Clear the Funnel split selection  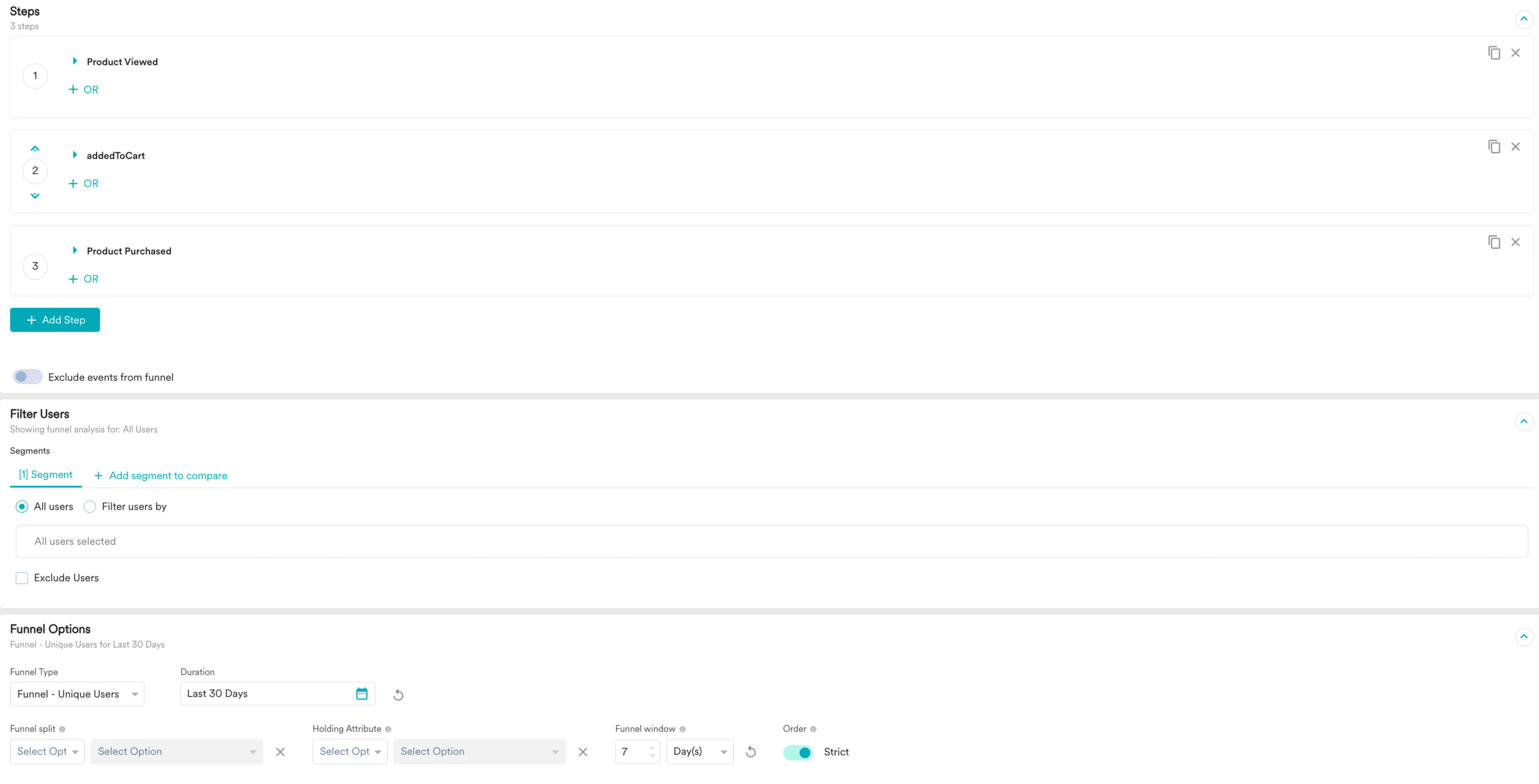(x=280, y=752)
